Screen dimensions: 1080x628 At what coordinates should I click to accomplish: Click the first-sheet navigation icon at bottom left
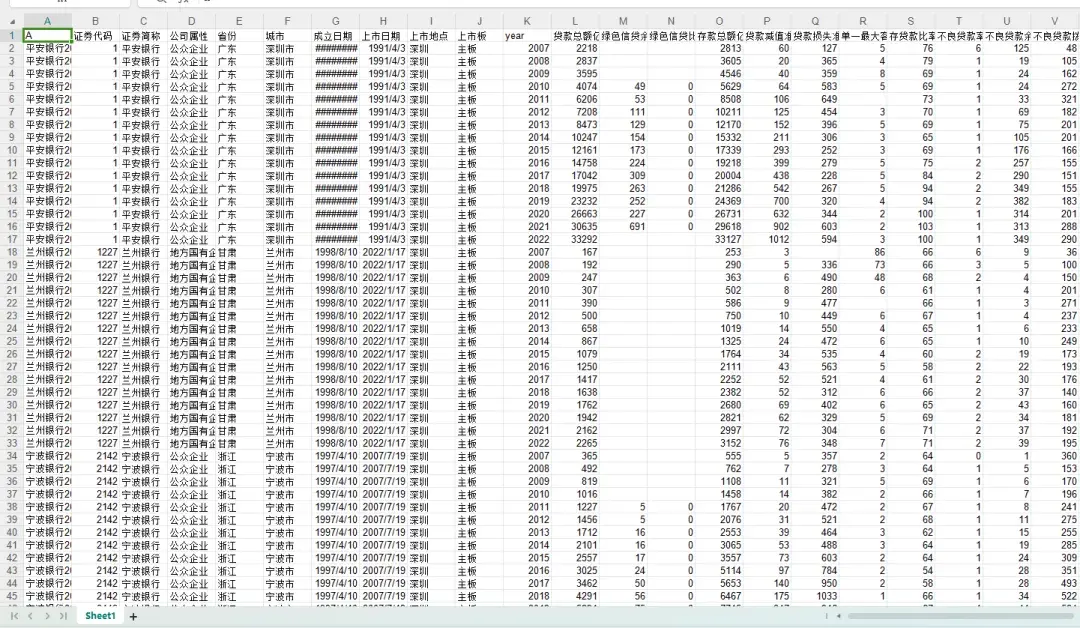[15, 616]
